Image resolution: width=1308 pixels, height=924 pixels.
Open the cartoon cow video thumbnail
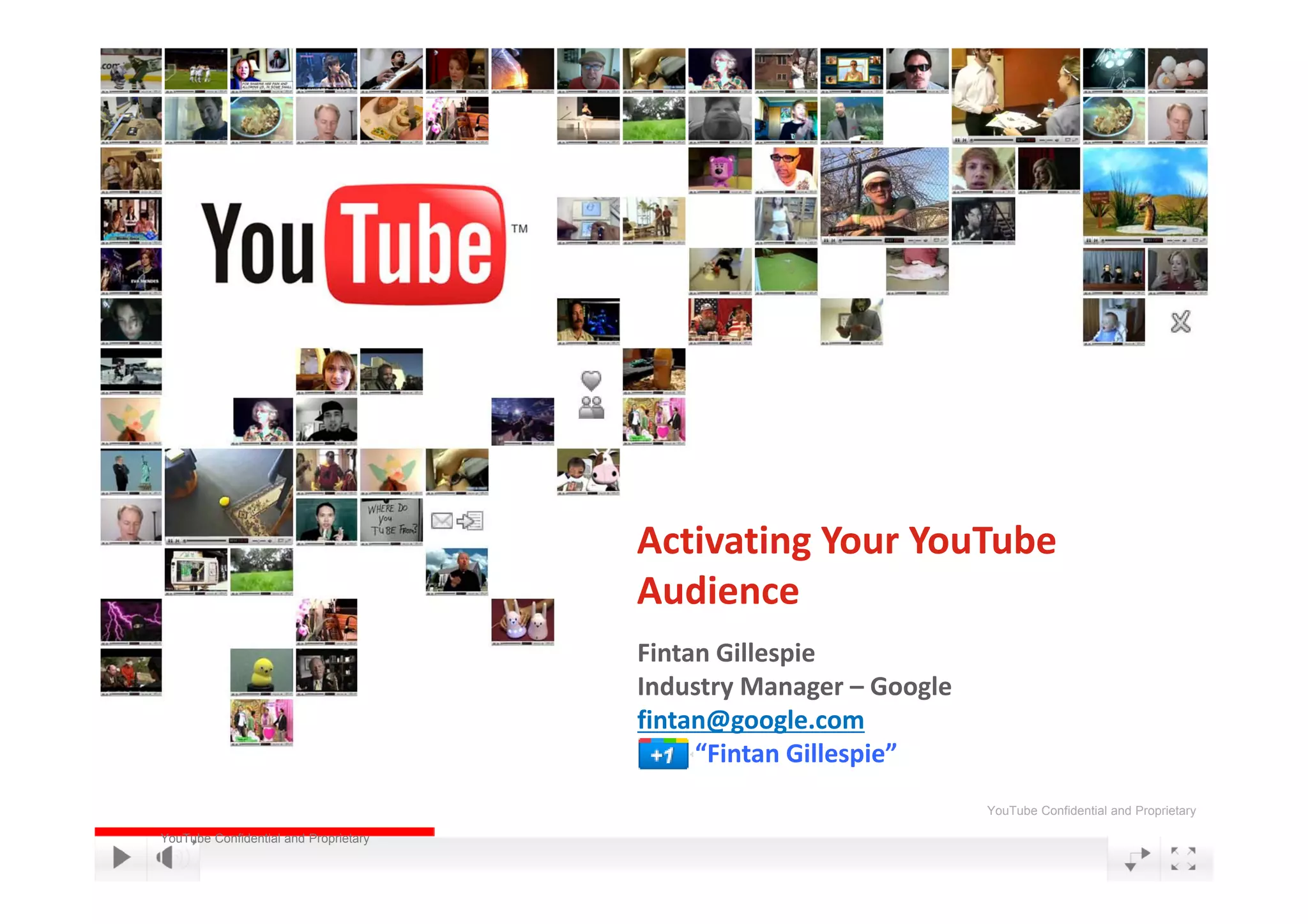click(588, 471)
